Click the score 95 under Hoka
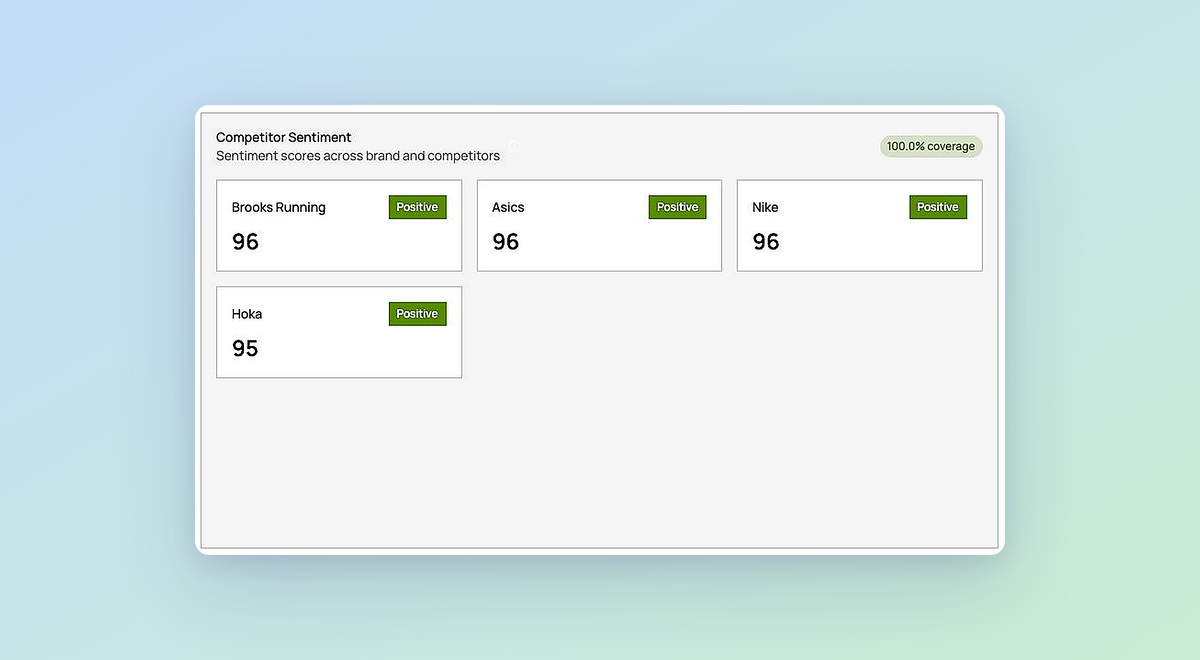This screenshot has height=660, width=1200. pyautogui.click(x=245, y=348)
